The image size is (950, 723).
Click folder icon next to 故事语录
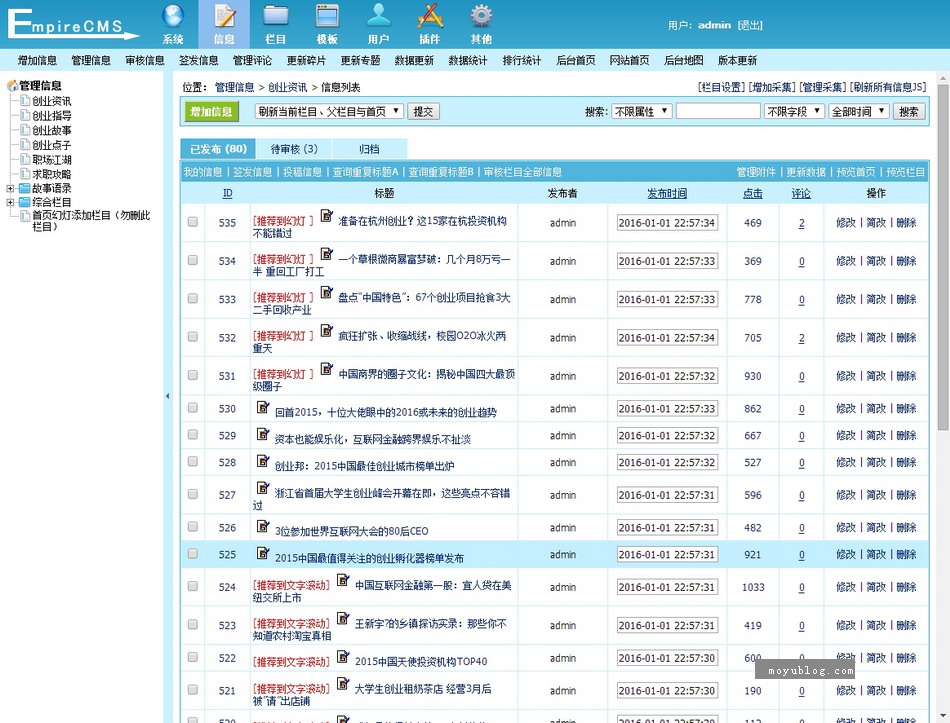24,188
